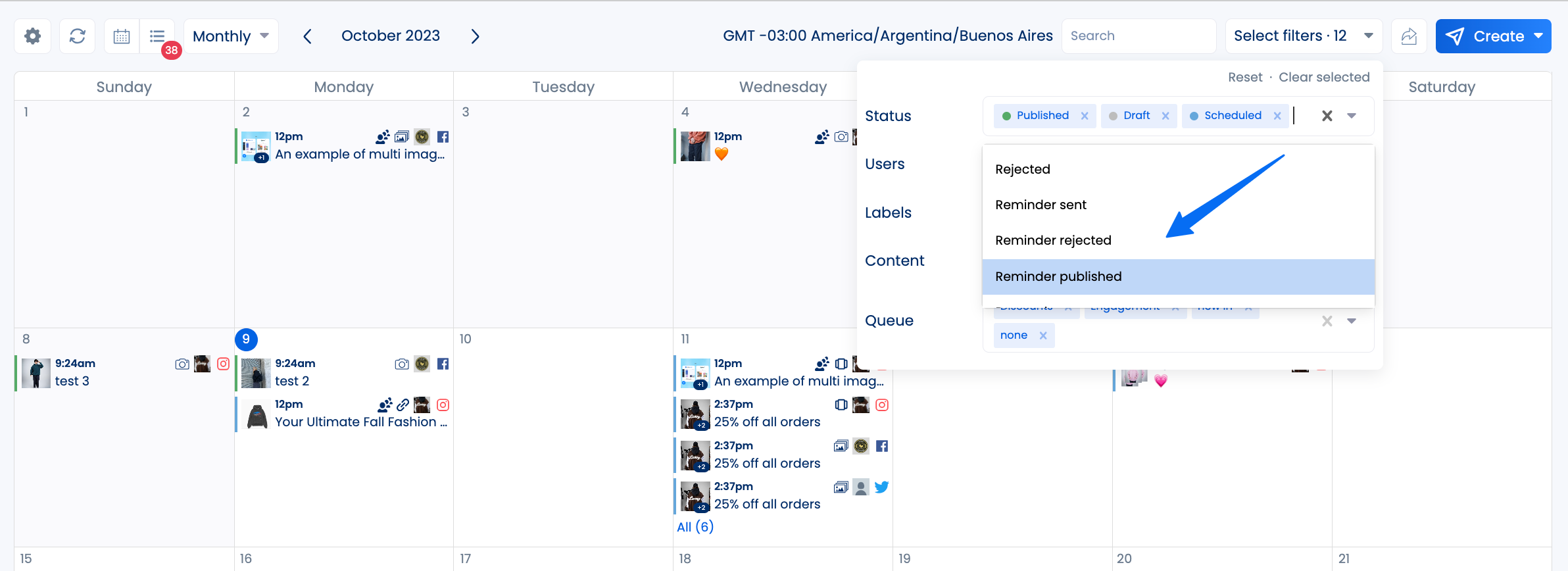This screenshot has height=571, width=1568.
Task: Click Oct 4 12pm post thumbnail
Action: coord(695,146)
